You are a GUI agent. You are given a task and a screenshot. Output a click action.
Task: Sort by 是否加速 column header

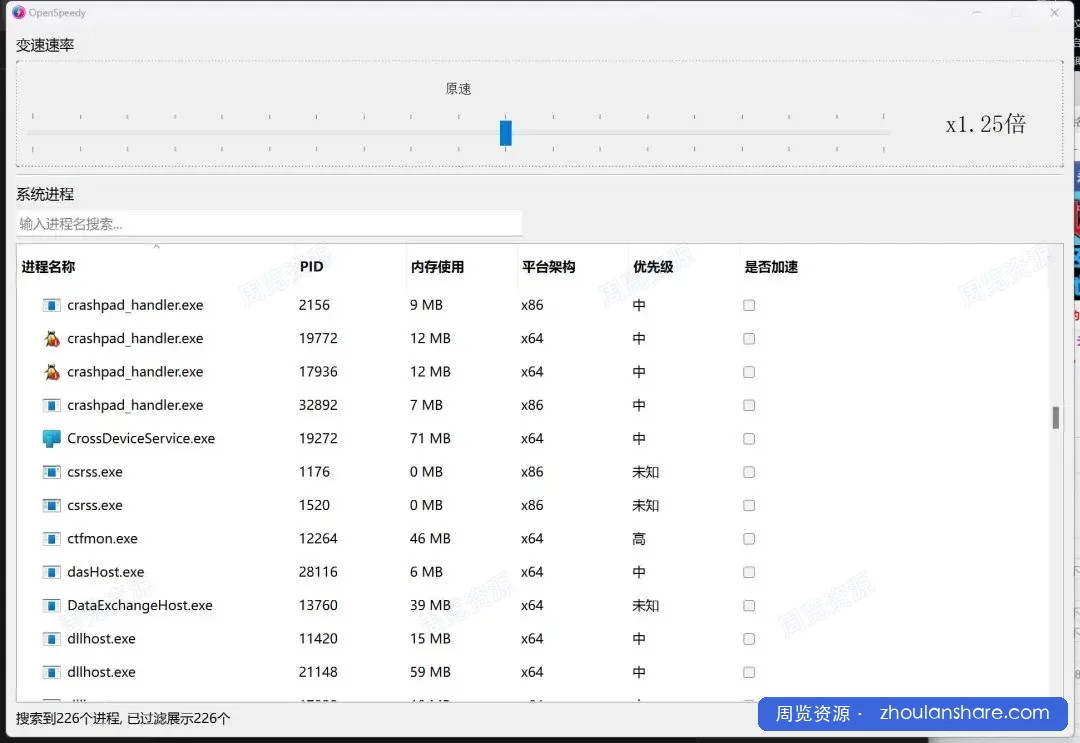click(771, 266)
